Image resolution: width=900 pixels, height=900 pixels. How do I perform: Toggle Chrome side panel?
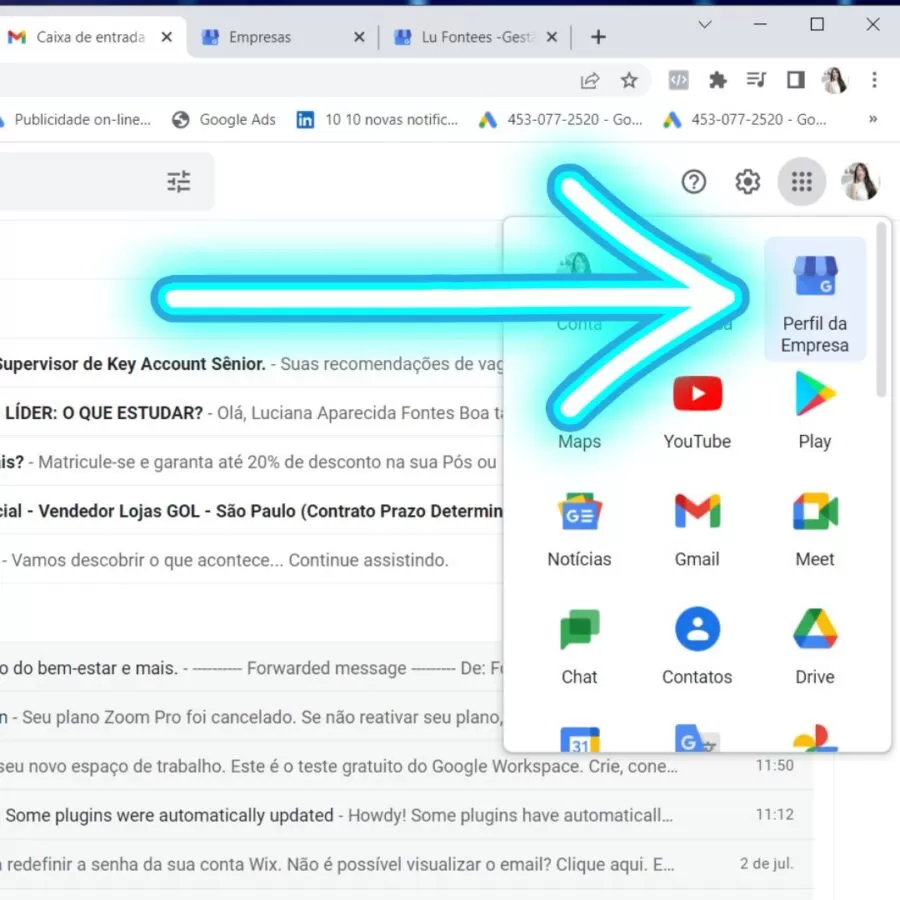795,80
